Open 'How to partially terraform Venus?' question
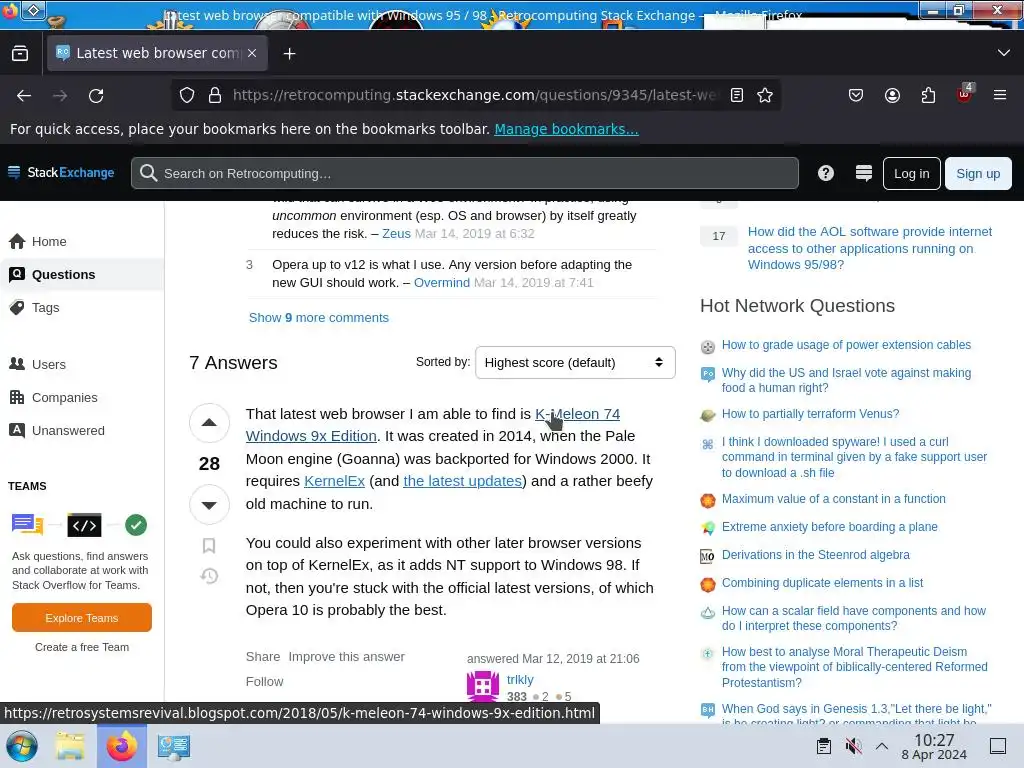 click(x=810, y=414)
